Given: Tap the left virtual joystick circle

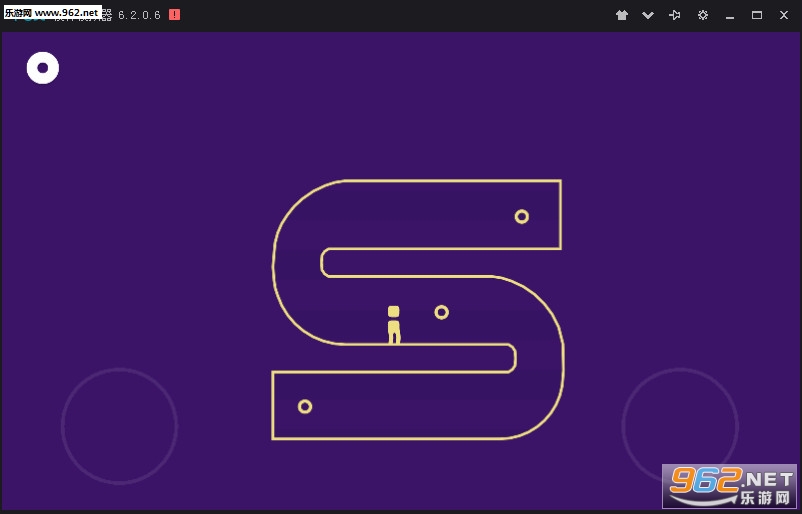Looking at the screenshot, I should [x=119, y=426].
